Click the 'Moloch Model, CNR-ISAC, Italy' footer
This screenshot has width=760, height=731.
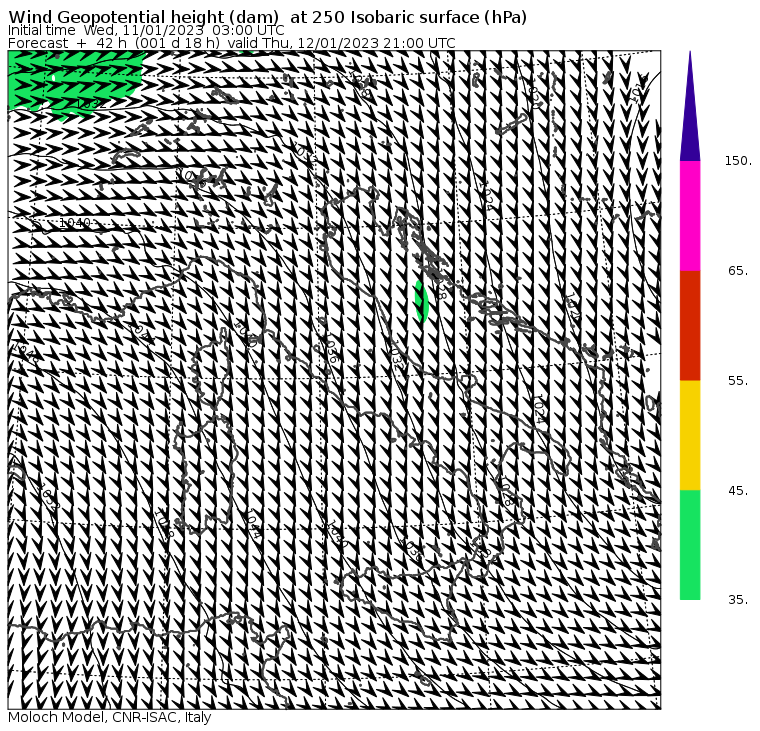[110, 717]
